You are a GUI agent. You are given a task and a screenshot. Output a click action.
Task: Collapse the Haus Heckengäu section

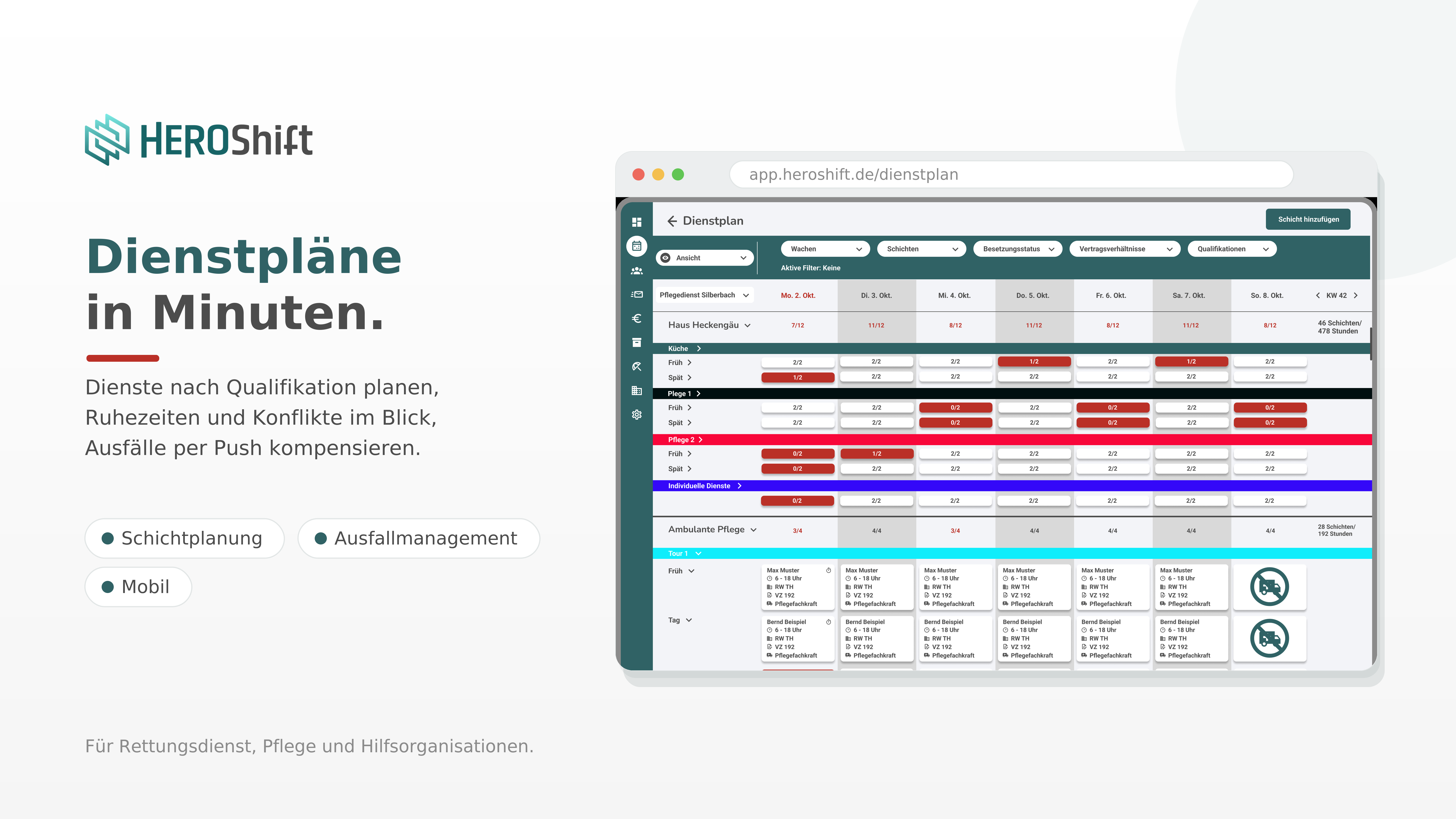(747, 326)
